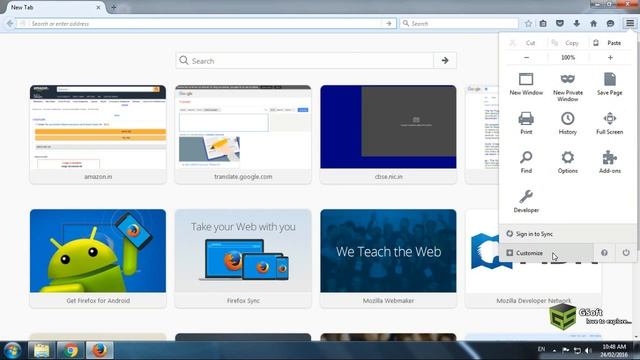Click the Exit Firefox power icon
The height and width of the screenshot is (360, 640).
[626, 253]
